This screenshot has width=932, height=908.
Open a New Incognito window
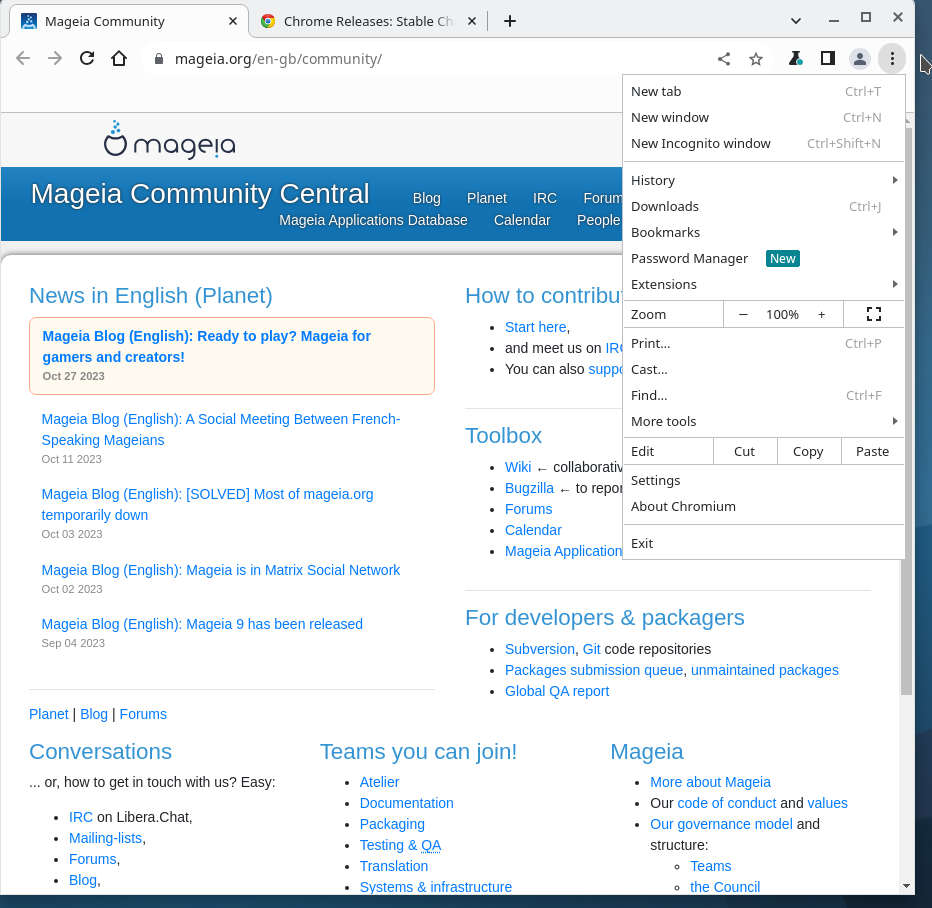click(763, 144)
